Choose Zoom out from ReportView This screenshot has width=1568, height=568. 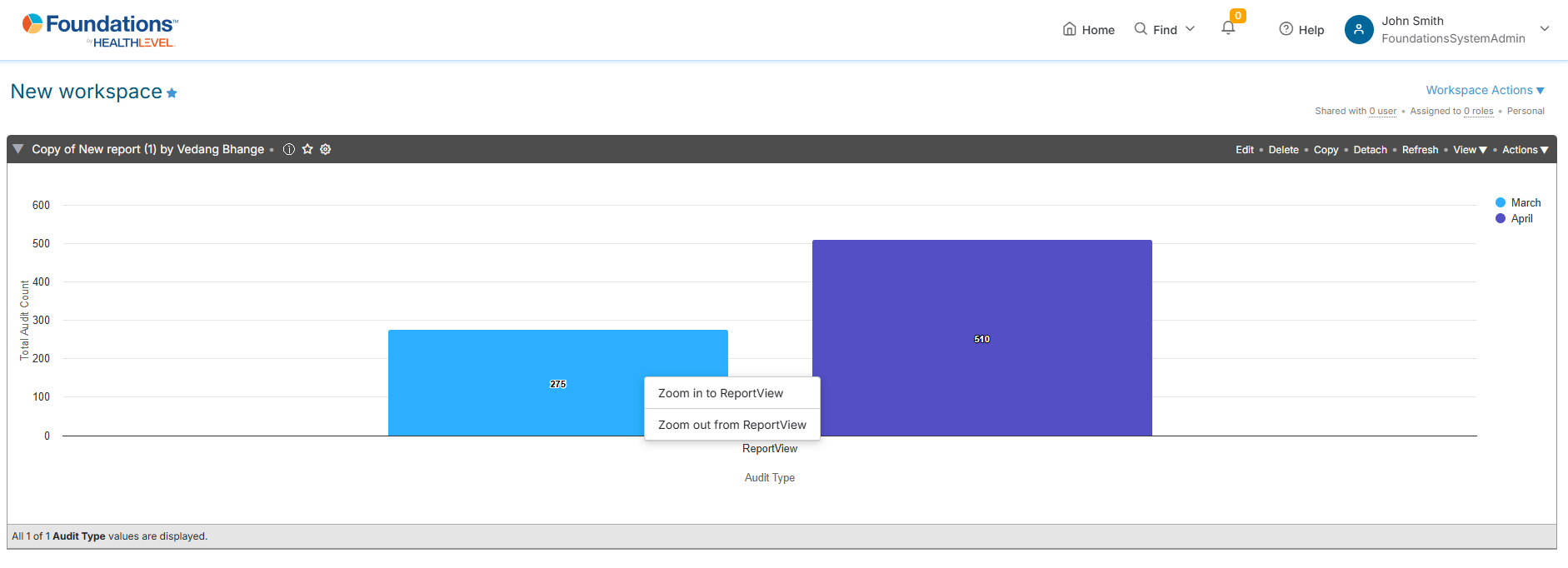pos(732,425)
